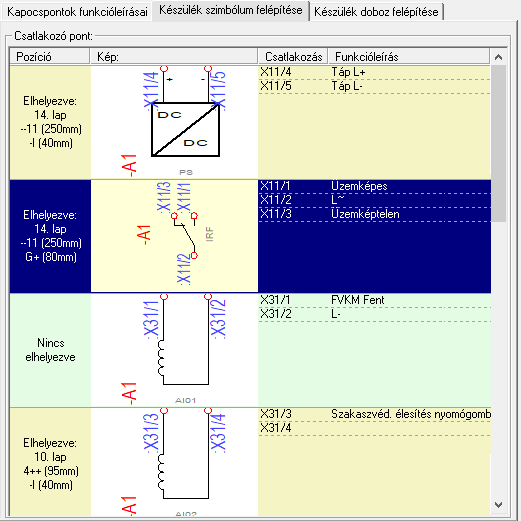This screenshot has width=521, height=521.
Task: Open the Készülék doboz felépítése tab
Action: tap(376, 12)
